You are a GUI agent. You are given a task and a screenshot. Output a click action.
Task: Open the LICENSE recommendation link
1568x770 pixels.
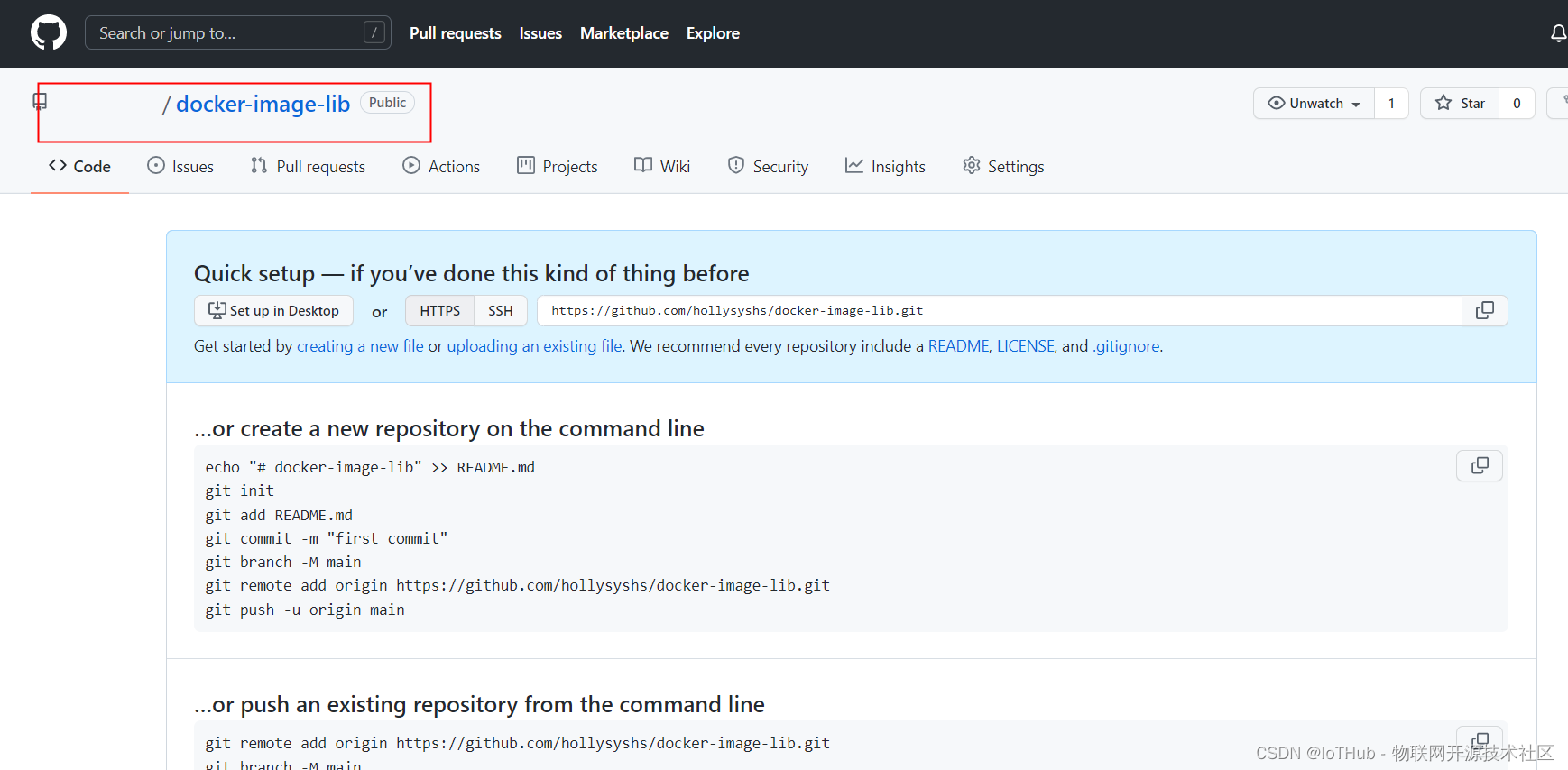[x=1025, y=346]
